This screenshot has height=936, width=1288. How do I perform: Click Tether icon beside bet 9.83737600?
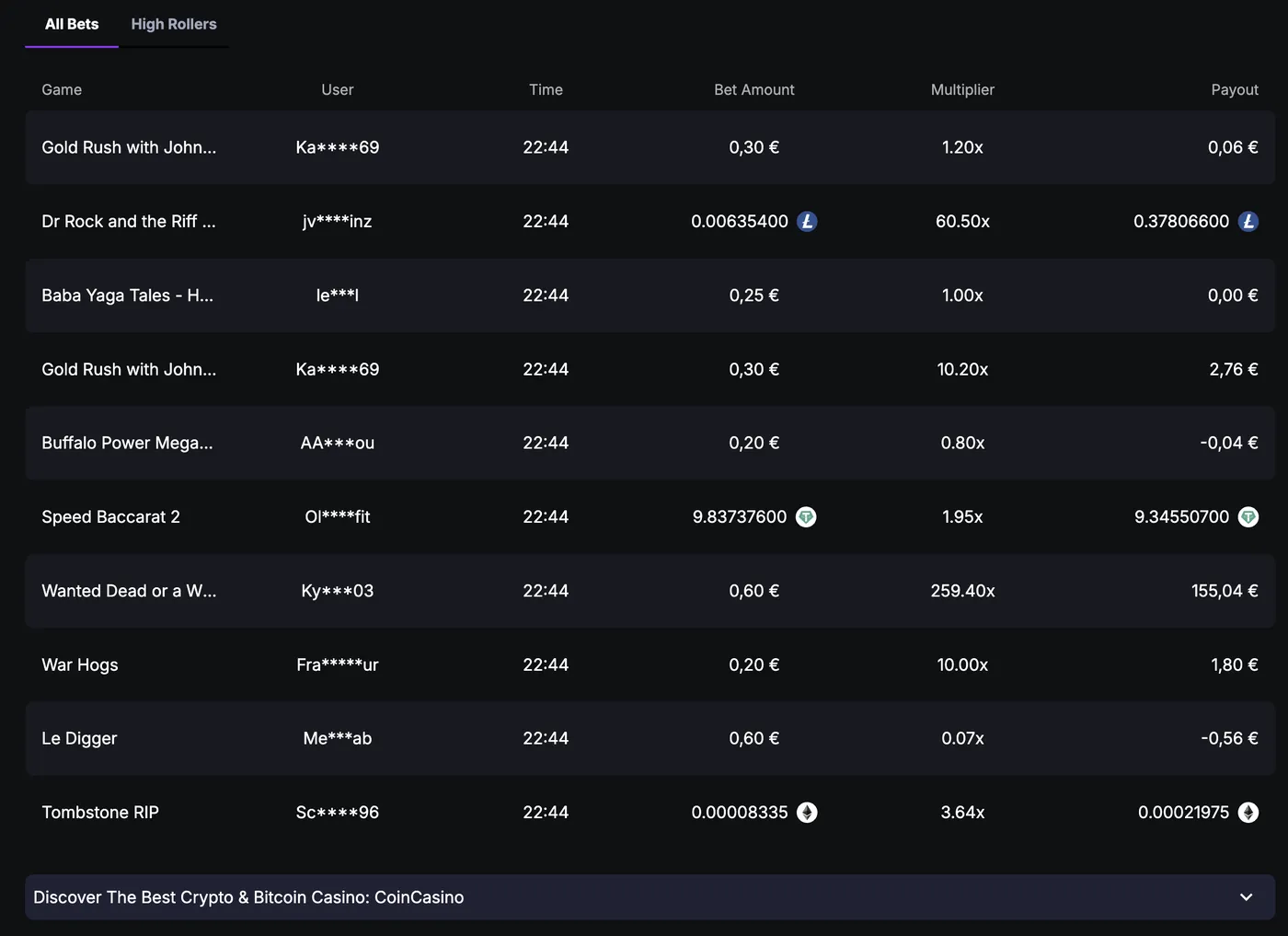point(806,517)
